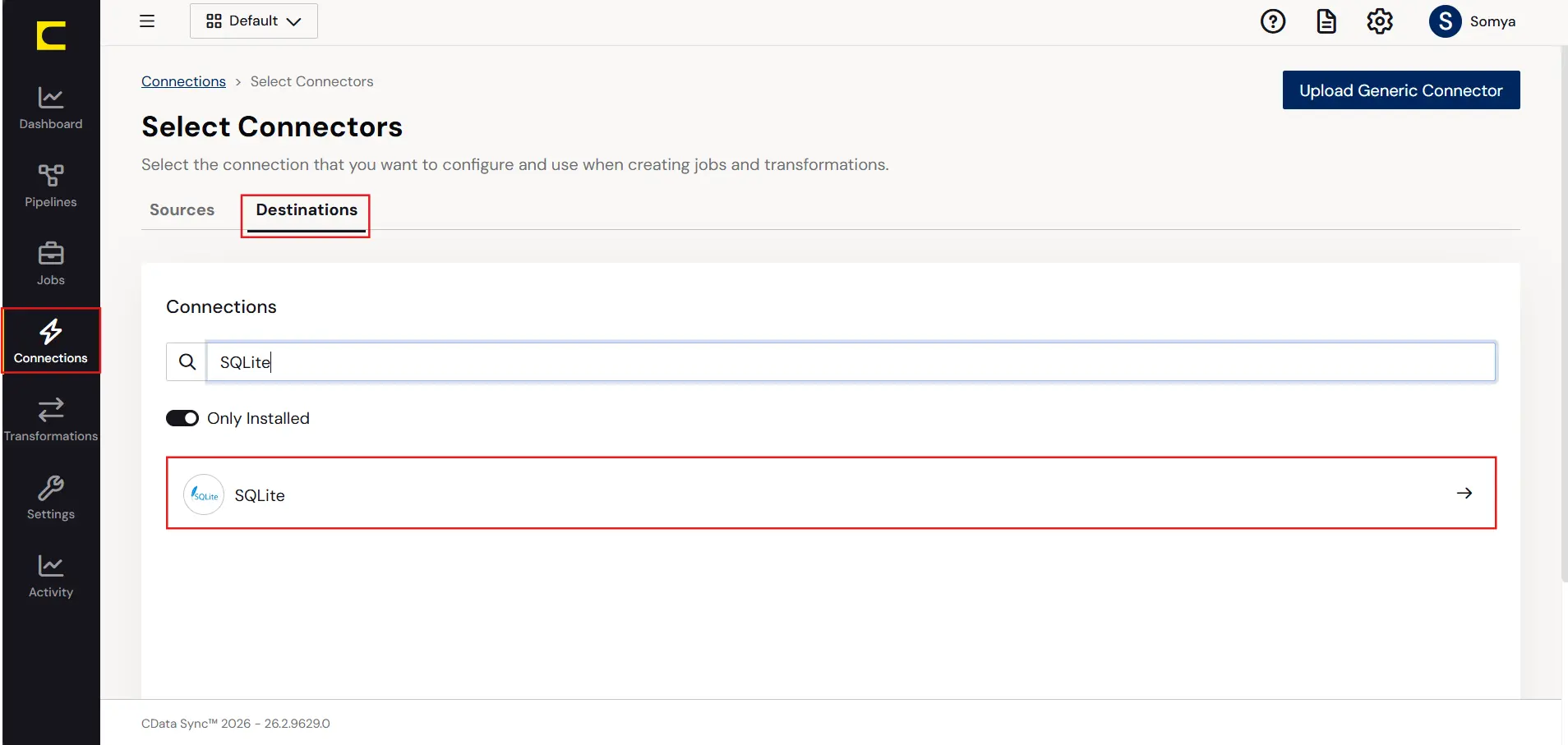
Task: Open the documentation page icon
Action: pos(1326,21)
